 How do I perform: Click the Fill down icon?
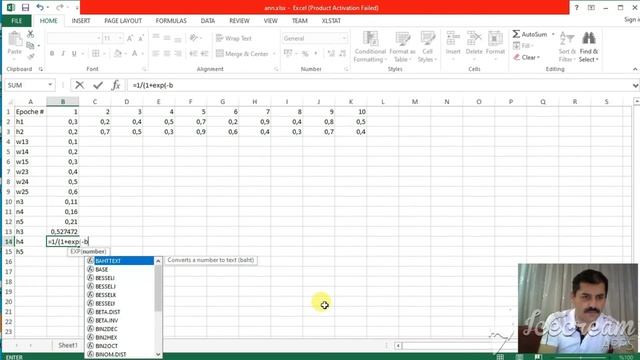pos(517,46)
